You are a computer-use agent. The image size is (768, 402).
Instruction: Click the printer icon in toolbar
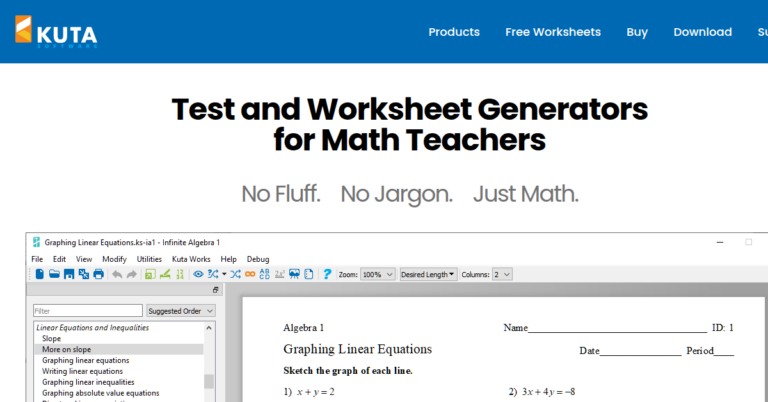[x=98, y=274]
